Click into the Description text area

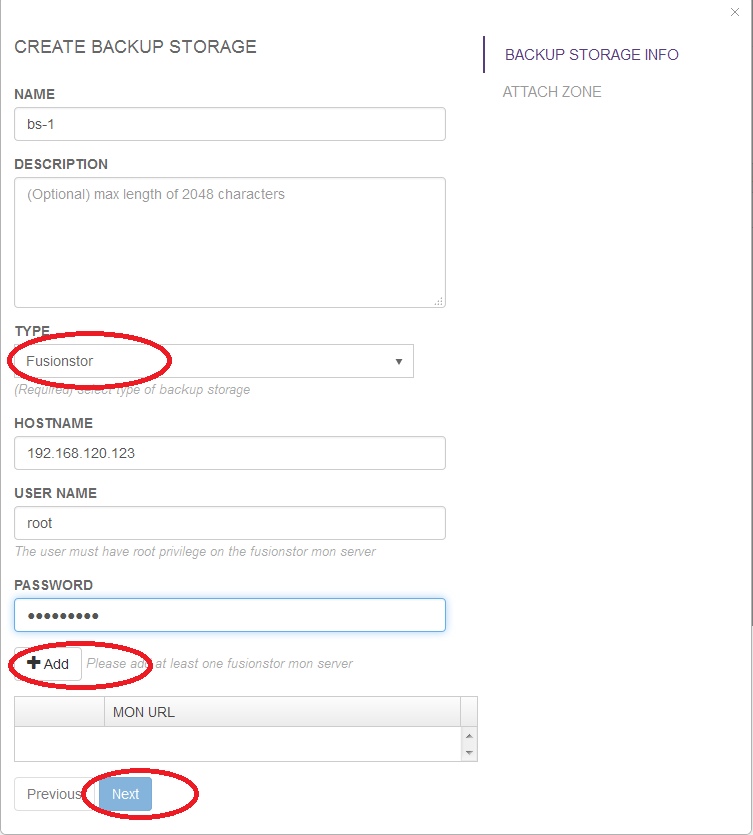point(230,242)
